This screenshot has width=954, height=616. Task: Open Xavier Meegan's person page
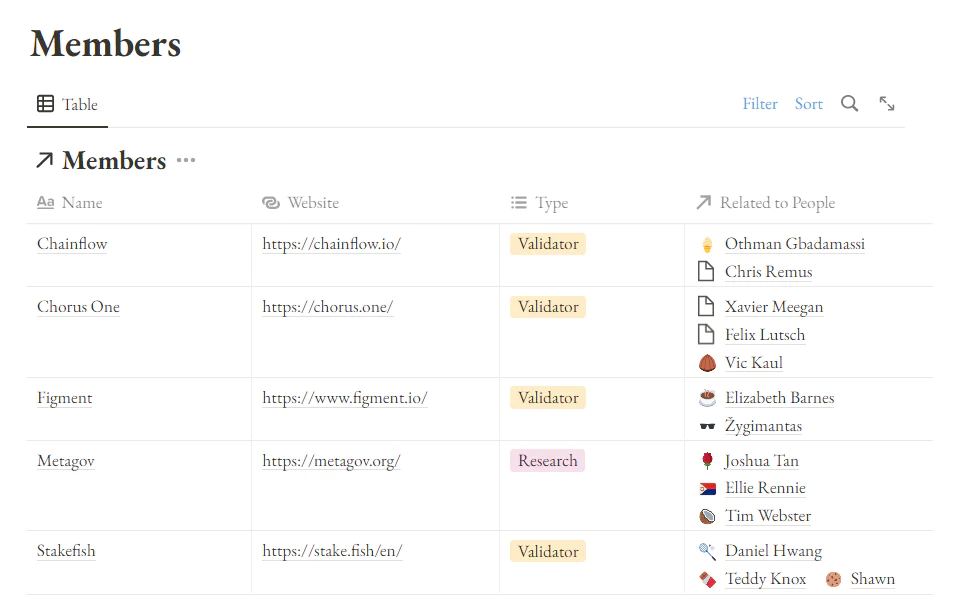(x=774, y=307)
